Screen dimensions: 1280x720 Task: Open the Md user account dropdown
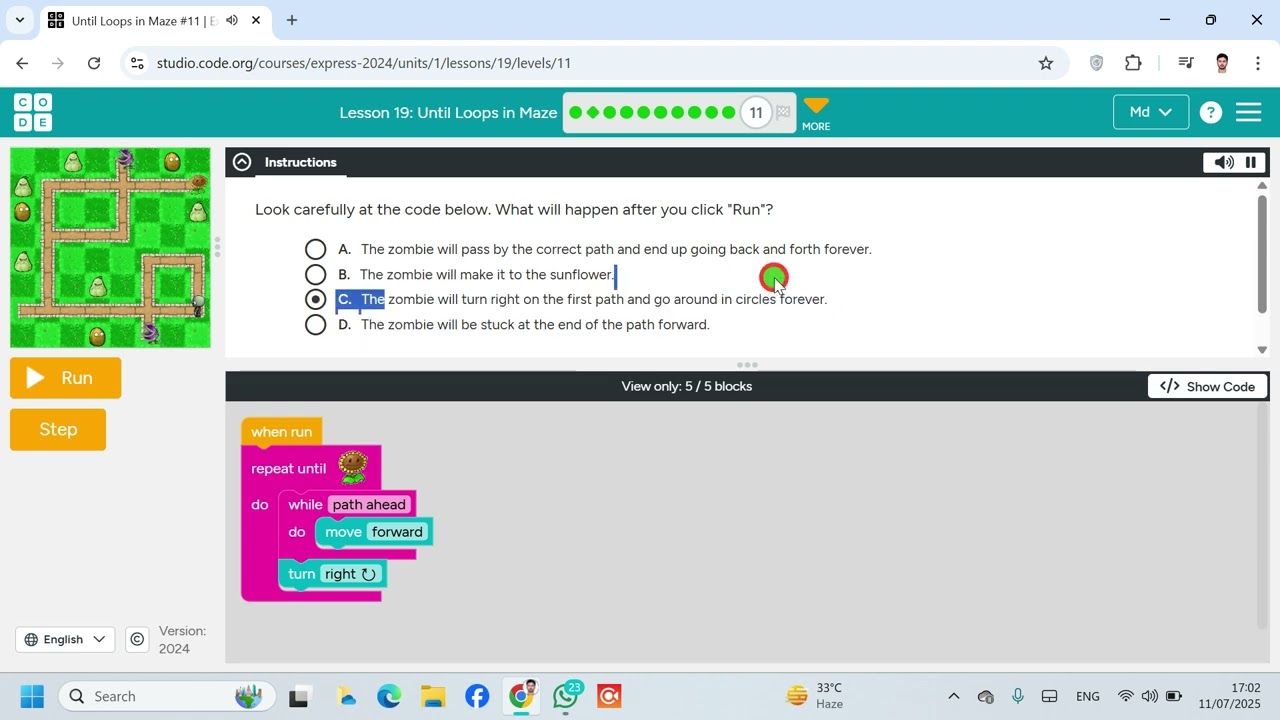1151,112
